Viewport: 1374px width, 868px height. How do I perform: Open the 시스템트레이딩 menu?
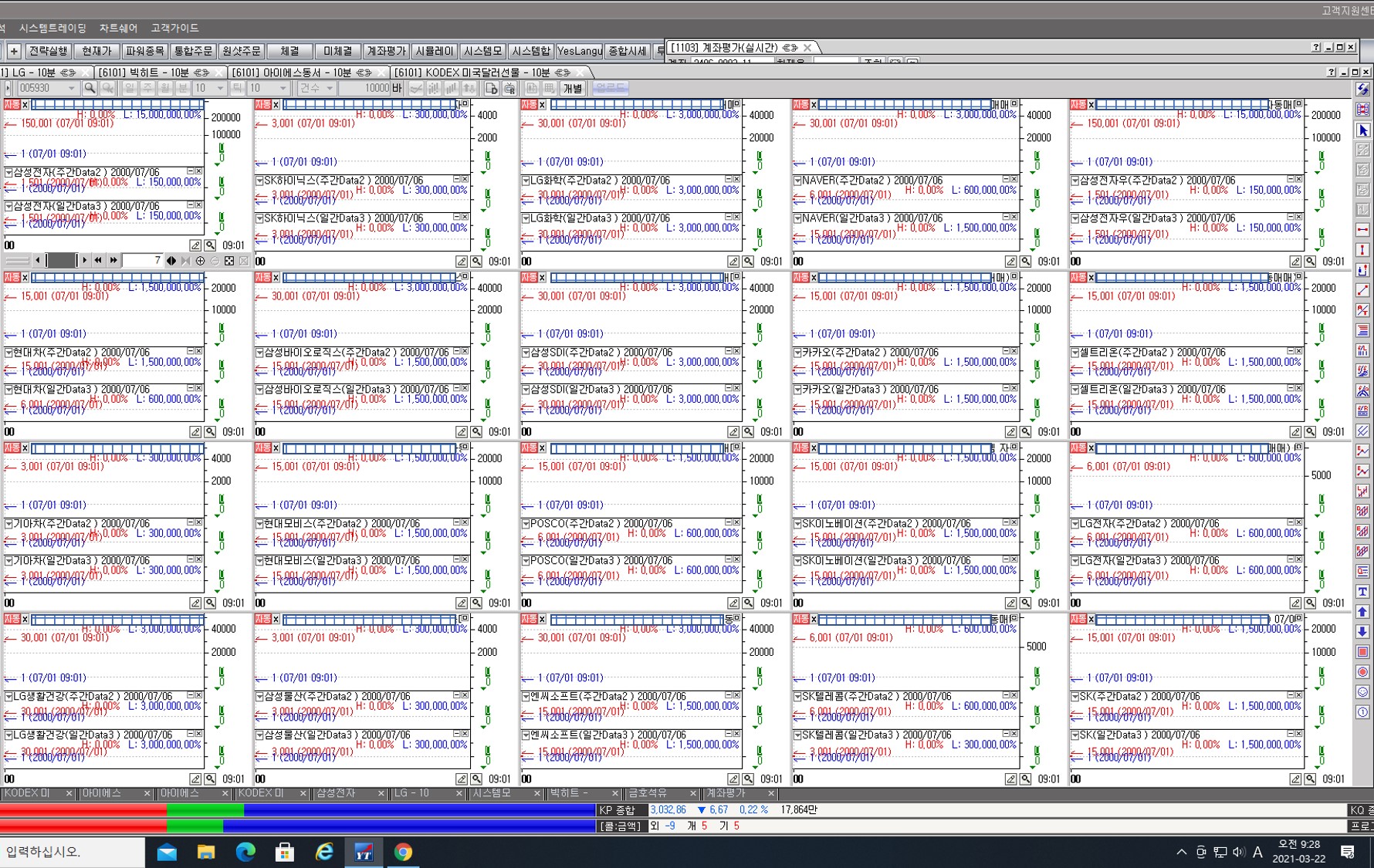(x=52, y=28)
